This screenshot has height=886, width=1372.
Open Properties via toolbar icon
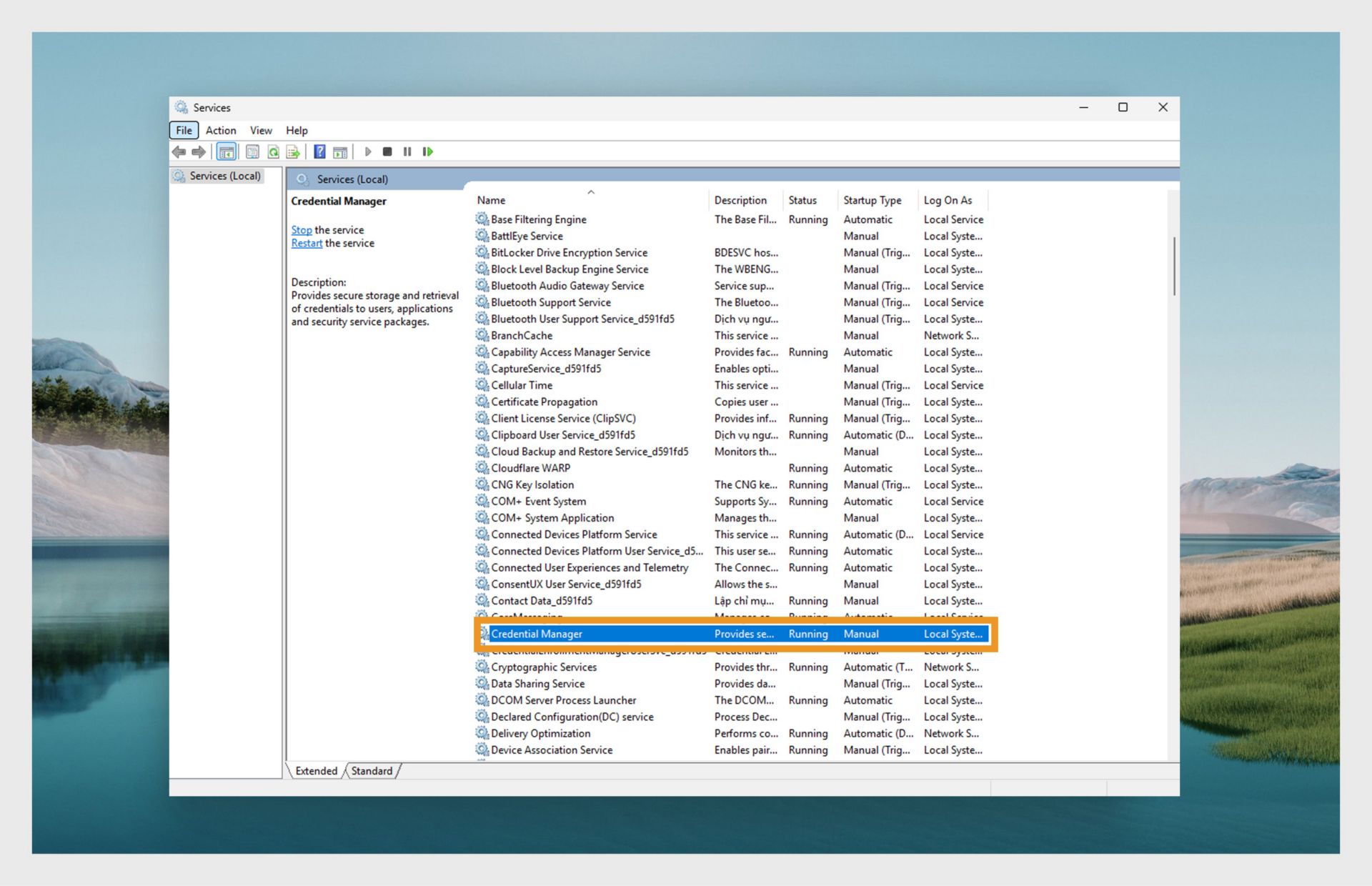252,151
